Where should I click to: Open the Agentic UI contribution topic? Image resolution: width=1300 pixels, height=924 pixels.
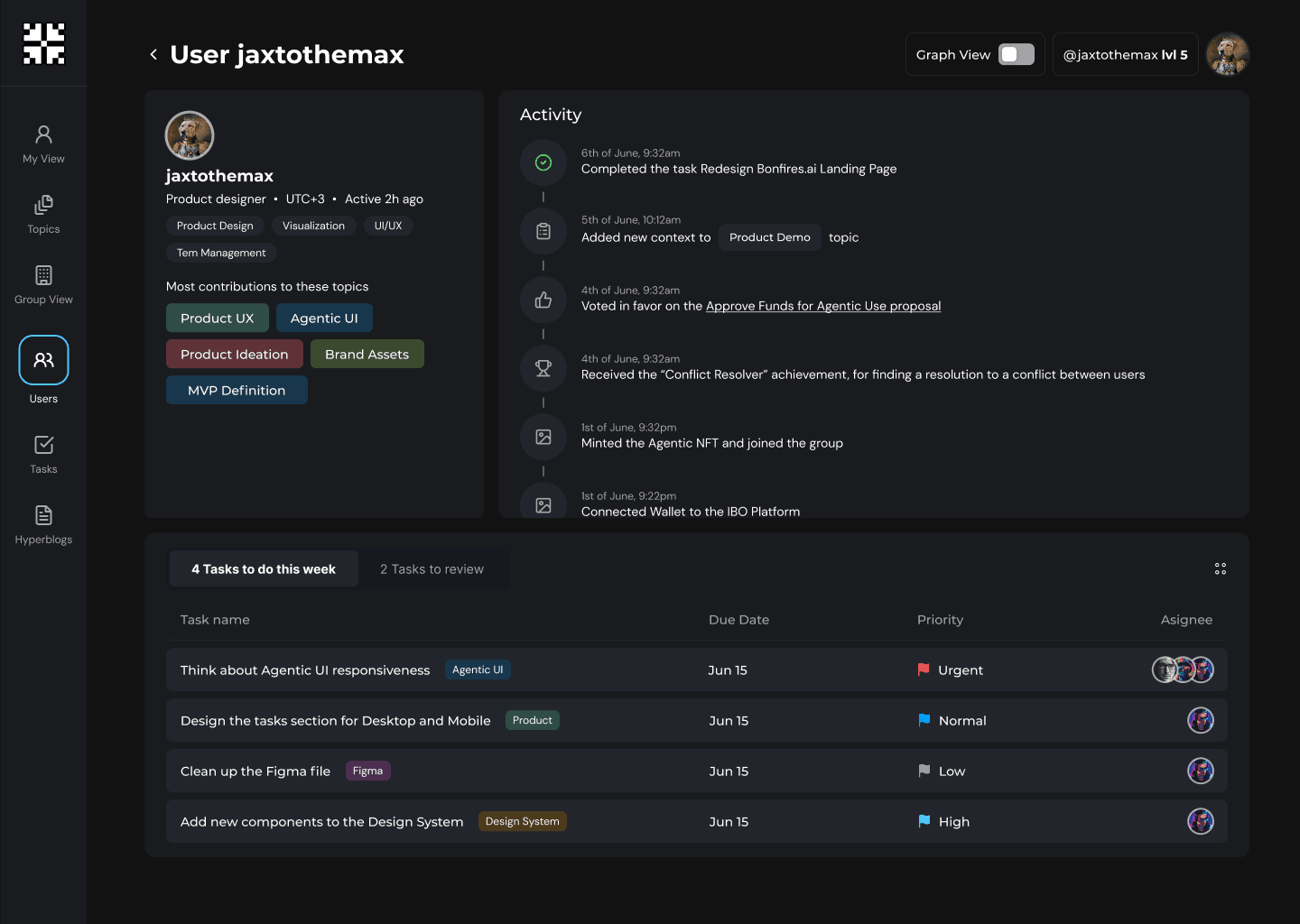click(x=324, y=318)
